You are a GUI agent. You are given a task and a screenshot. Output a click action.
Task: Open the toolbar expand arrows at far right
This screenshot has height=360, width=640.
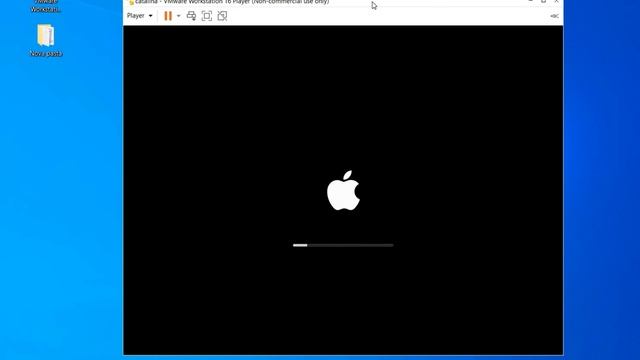coord(554,16)
